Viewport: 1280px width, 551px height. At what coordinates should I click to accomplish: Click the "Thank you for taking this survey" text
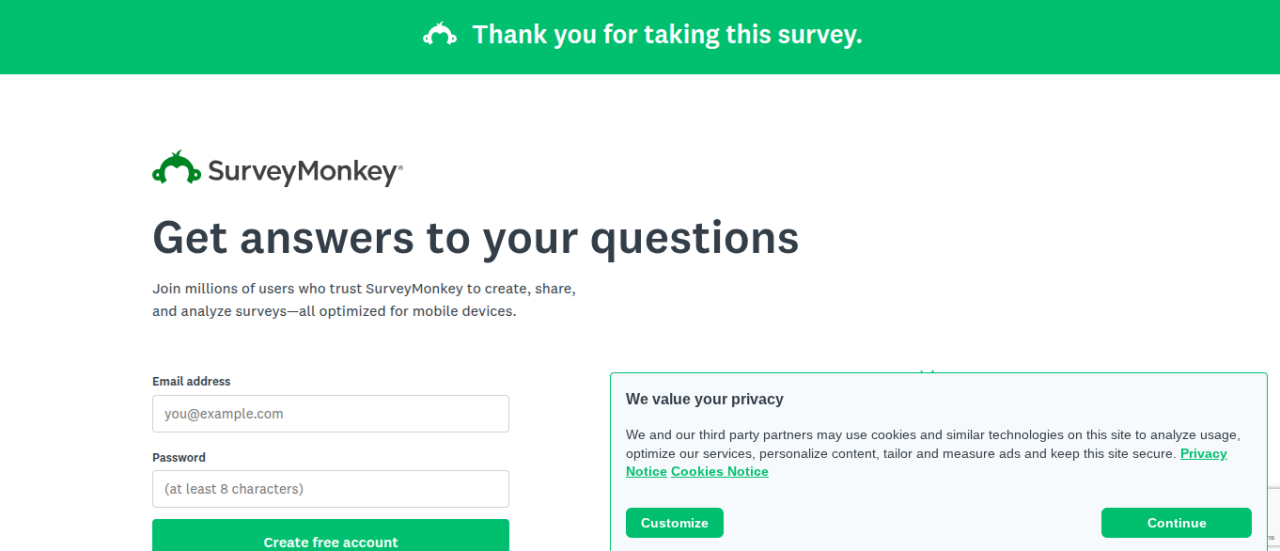(x=667, y=36)
